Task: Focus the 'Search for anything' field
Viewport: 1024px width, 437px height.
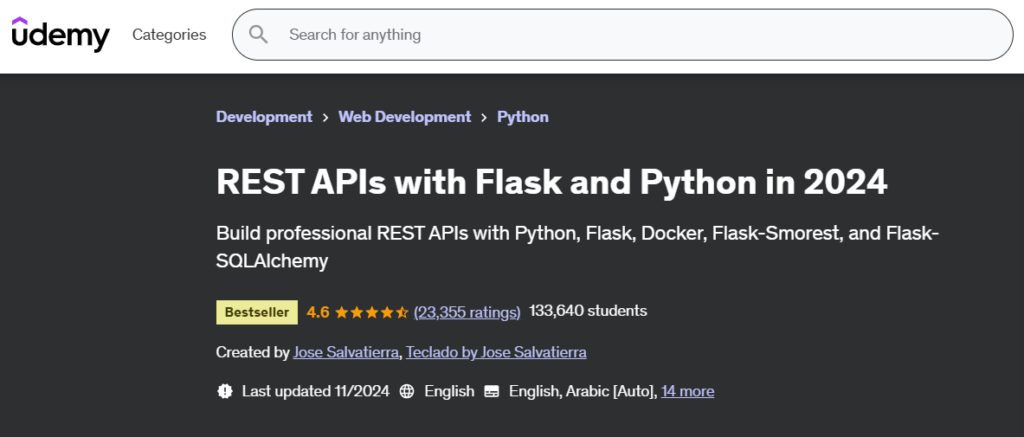Action: click(x=600, y=35)
